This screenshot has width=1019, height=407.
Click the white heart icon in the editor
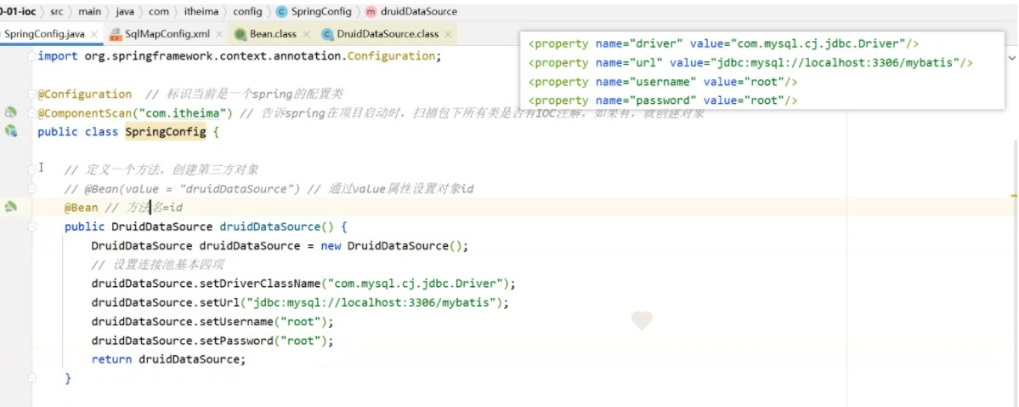(x=642, y=320)
